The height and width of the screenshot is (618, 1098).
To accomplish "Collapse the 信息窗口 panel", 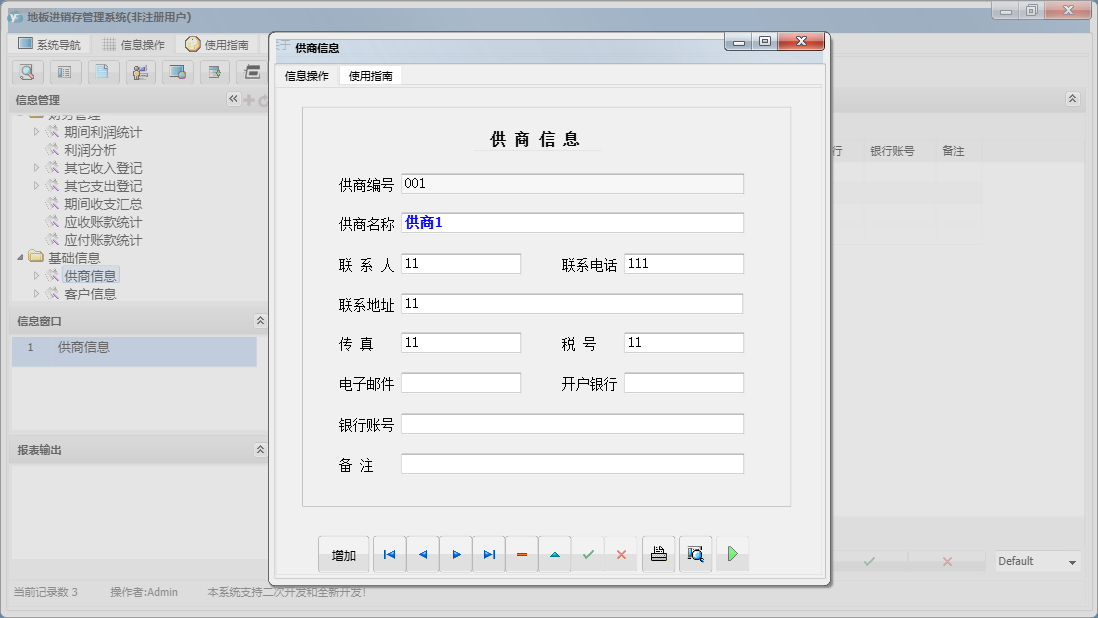I will pos(260,321).
